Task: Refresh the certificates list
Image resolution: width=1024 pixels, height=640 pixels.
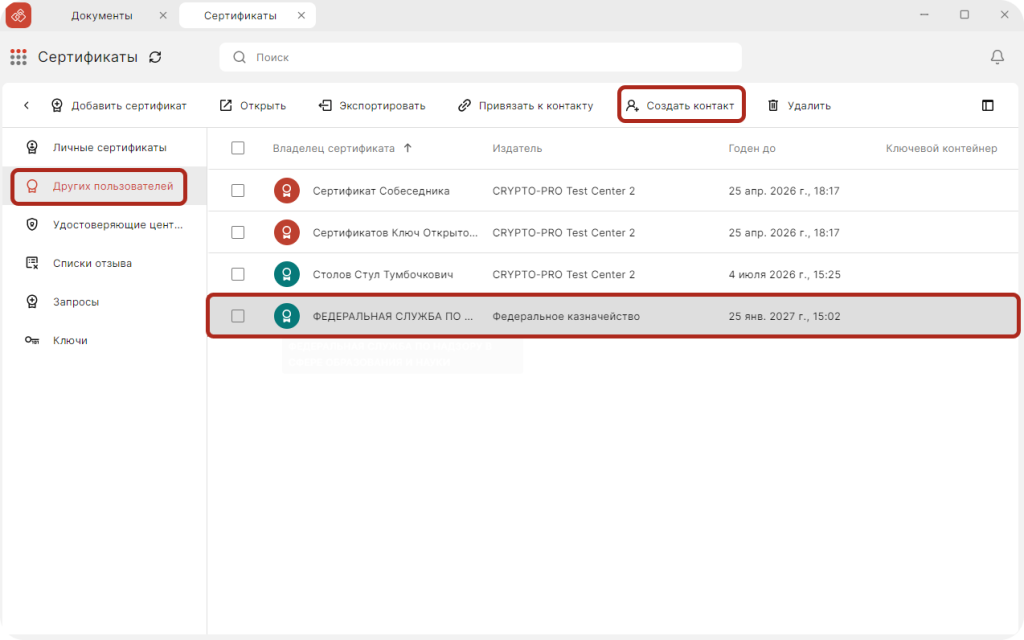Action: (x=155, y=57)
